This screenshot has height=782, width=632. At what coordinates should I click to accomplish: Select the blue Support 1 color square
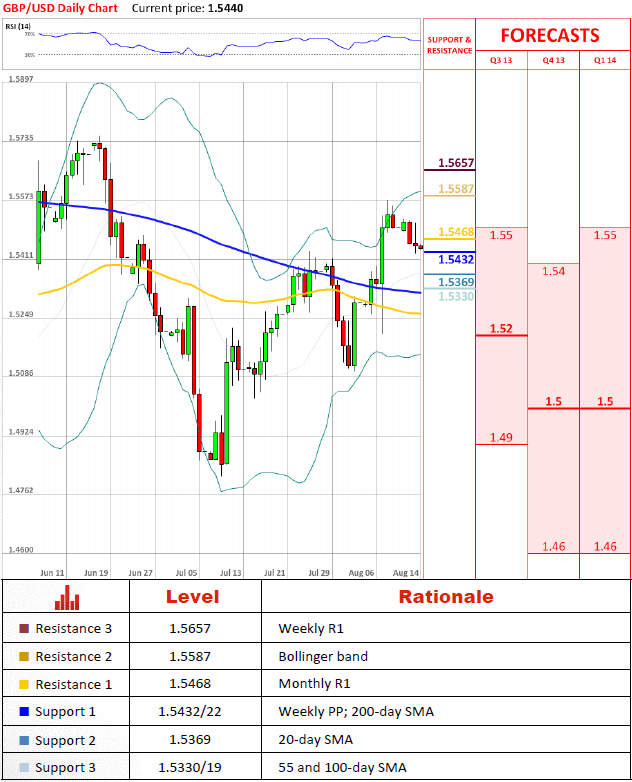(x=24, y=713)
